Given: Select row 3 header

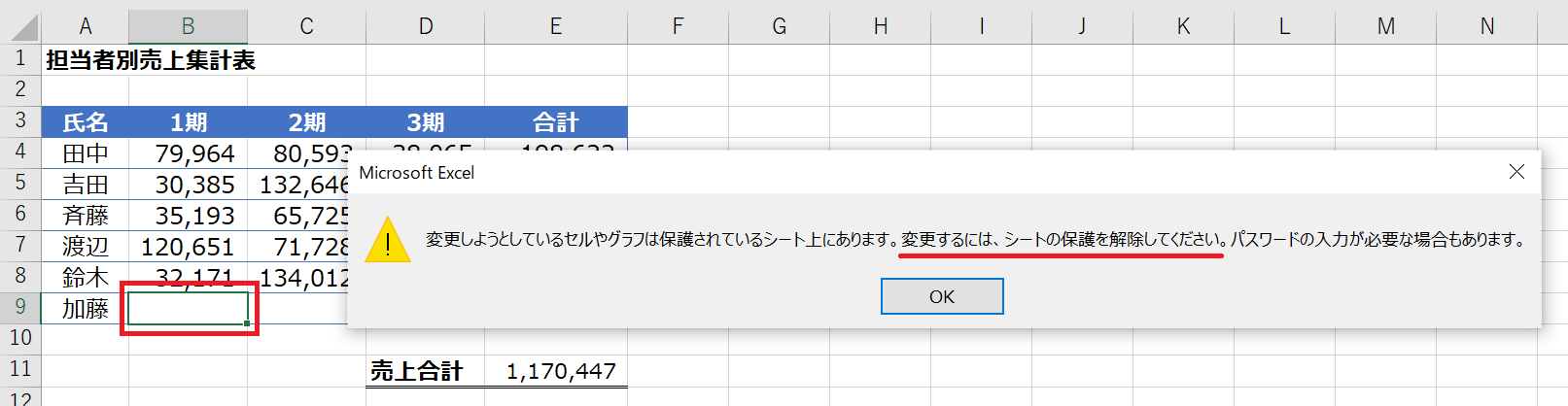Looking at the screenshot, I should click(x=20, y=121).
